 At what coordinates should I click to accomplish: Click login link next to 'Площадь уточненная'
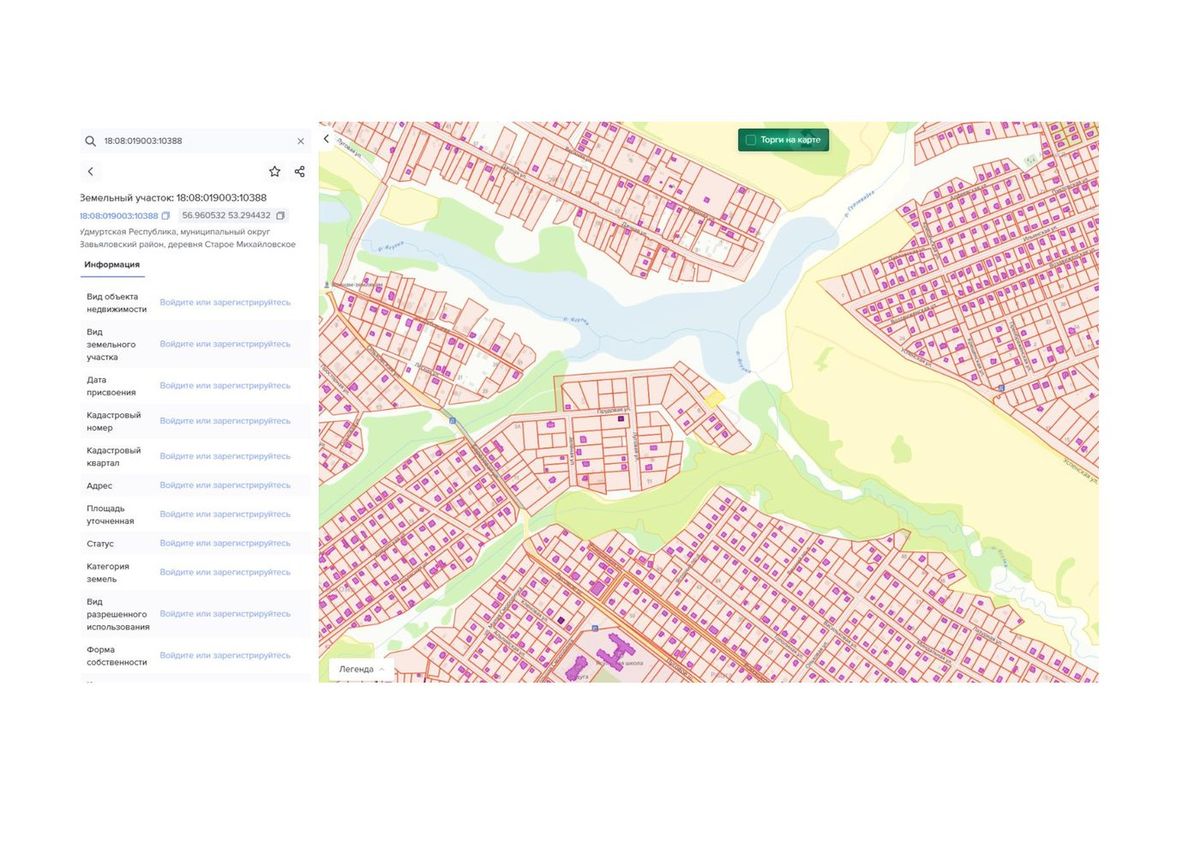click(x=225, y=514)
